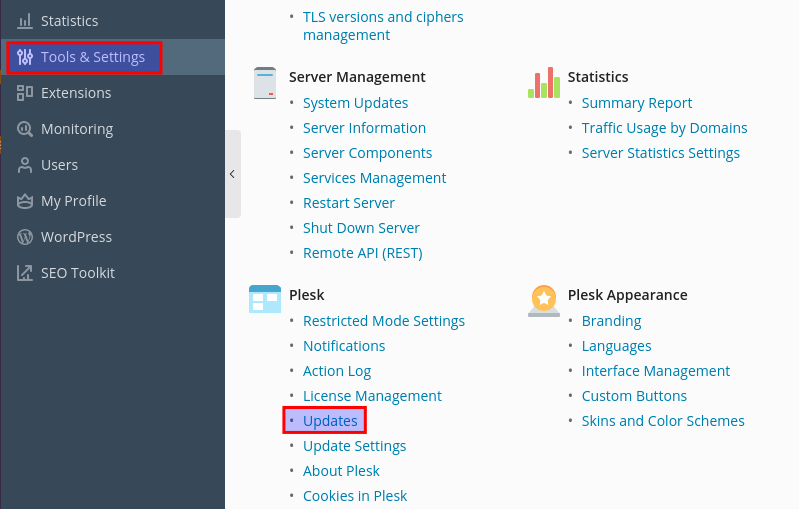799x509 pixels.
Task: Open System Updates under Server Management
Action: click(355, 103)
